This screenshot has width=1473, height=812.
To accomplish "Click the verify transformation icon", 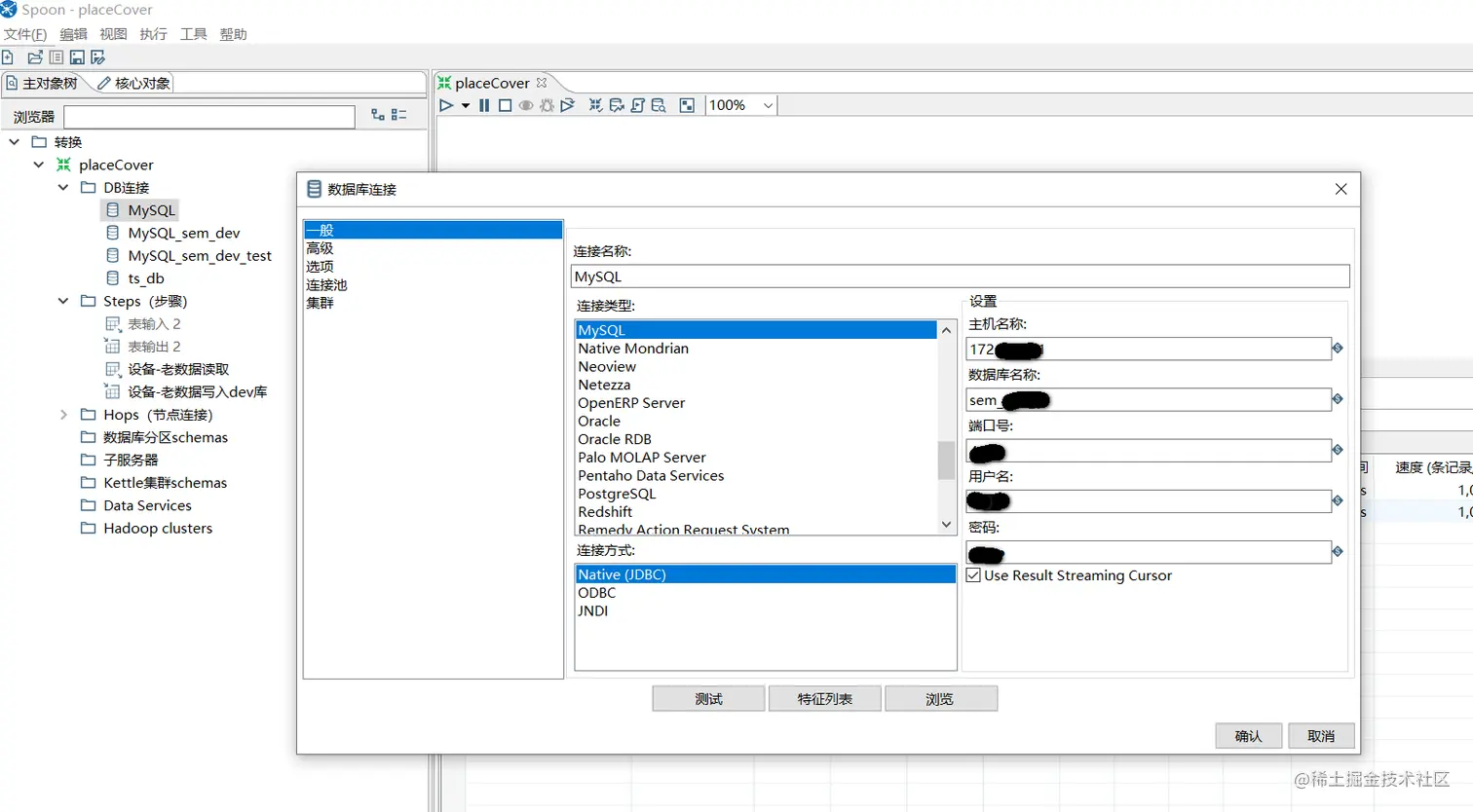I will [x=595, y=105].
